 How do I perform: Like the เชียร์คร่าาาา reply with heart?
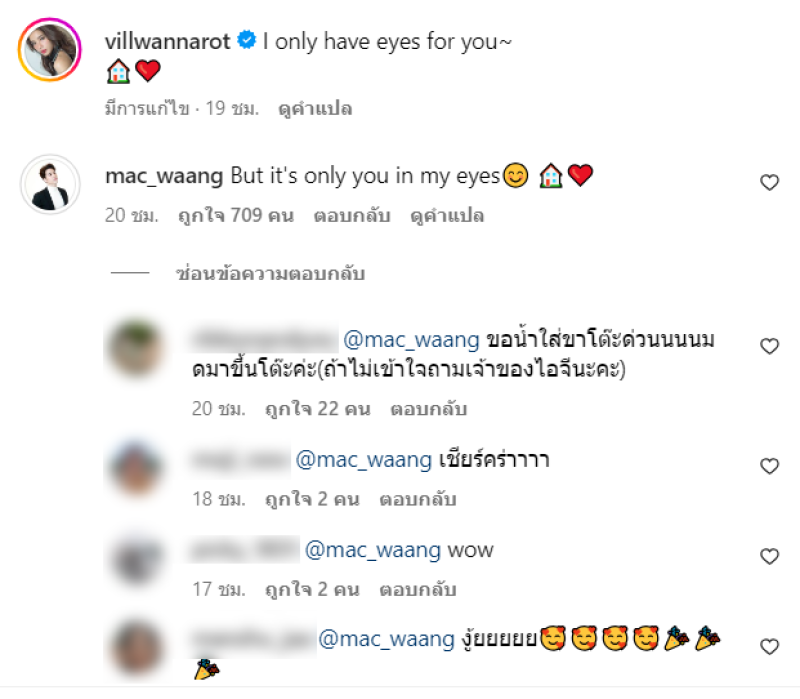769,466
